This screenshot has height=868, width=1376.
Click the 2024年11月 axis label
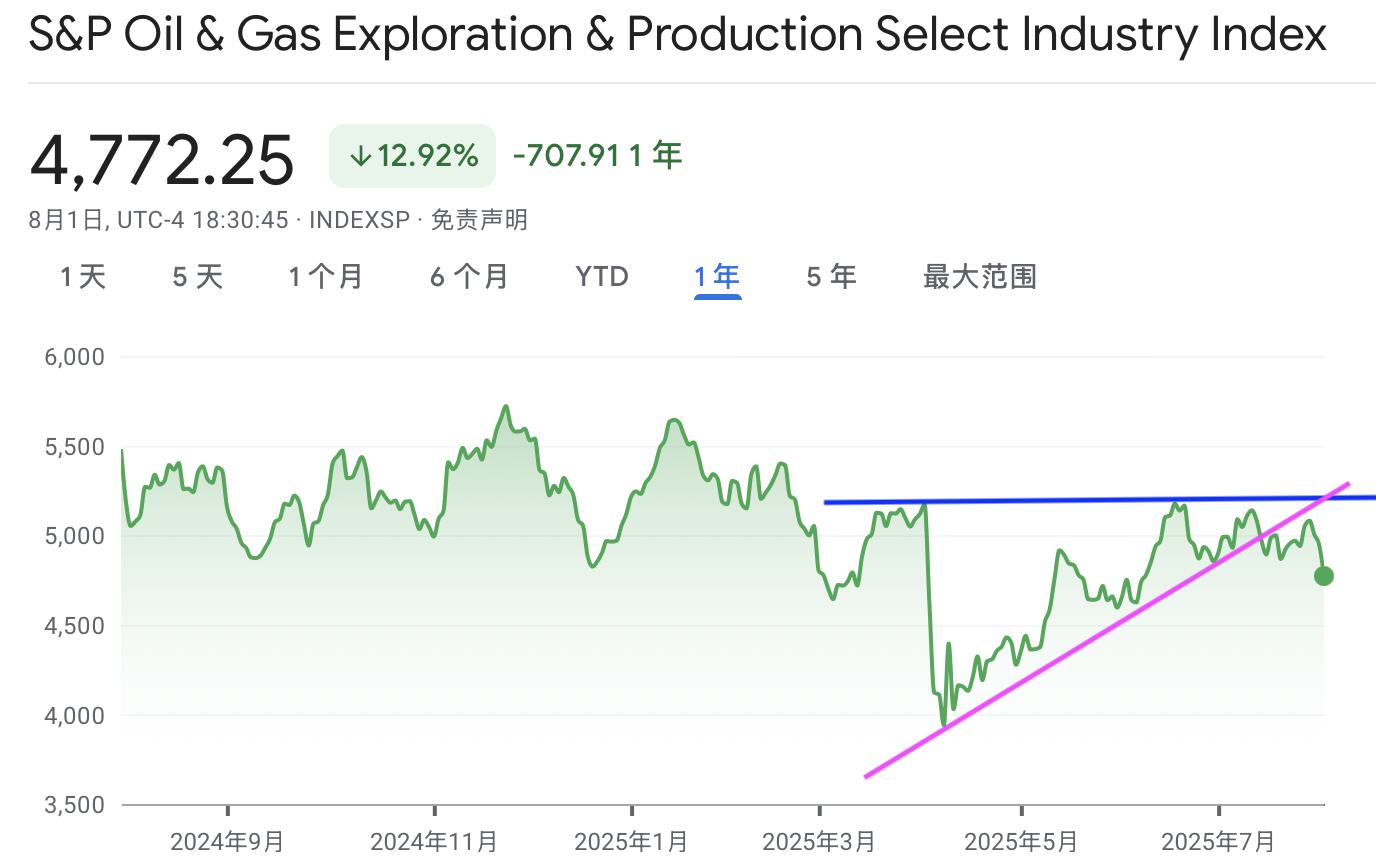(x=434, y=842)
